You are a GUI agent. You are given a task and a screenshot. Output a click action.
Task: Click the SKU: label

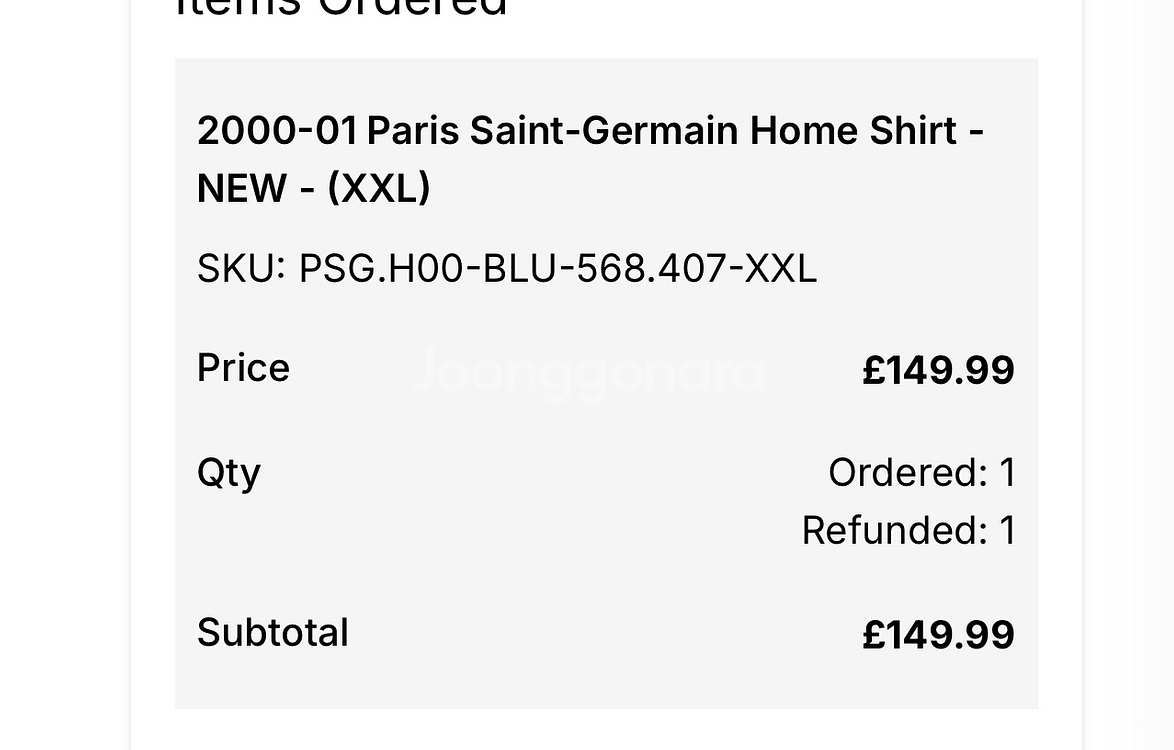click(x=241, y=268)
